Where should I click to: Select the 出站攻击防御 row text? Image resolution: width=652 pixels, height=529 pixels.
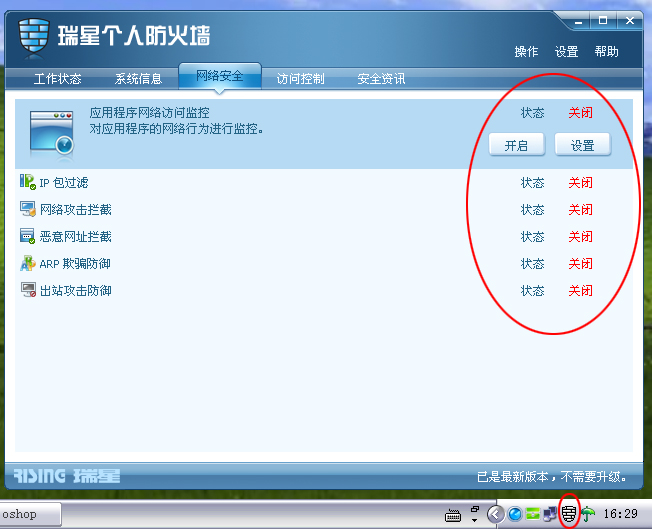pyautogui.click(x=76, y=291)
